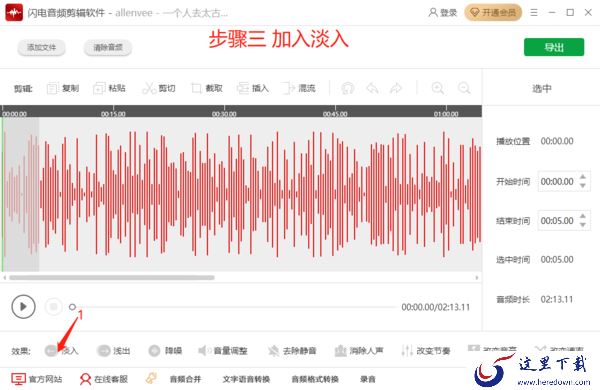The image size is (600, 390).
Task: Click the orange tag icon in bottom bar
Action: (151, 379)
